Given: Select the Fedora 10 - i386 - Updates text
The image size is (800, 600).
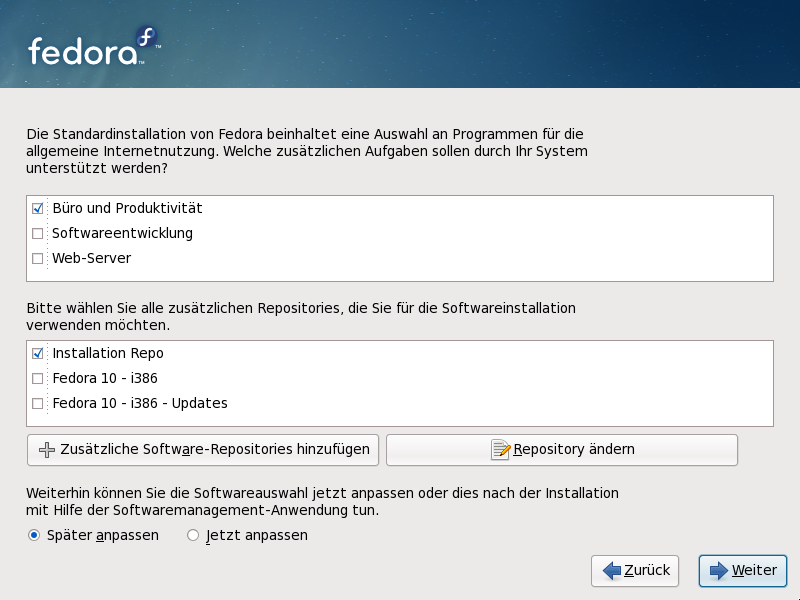Looking at the screenshot, I should click(140, 403).
